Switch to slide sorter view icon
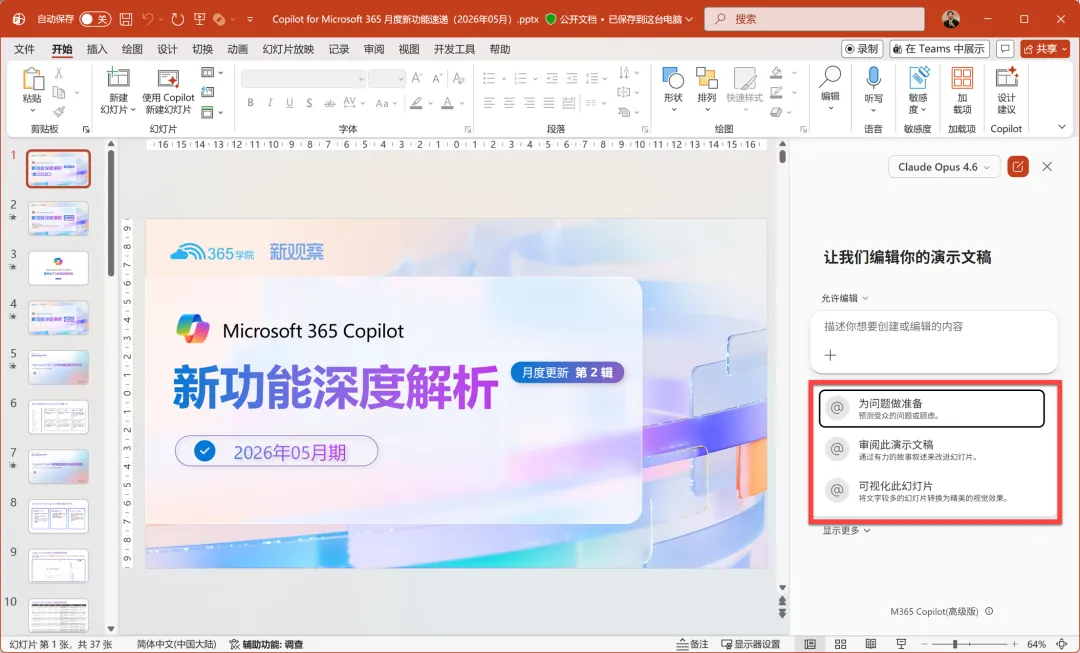Screen dimensions: 1080x653 click(x=840, y=644)
